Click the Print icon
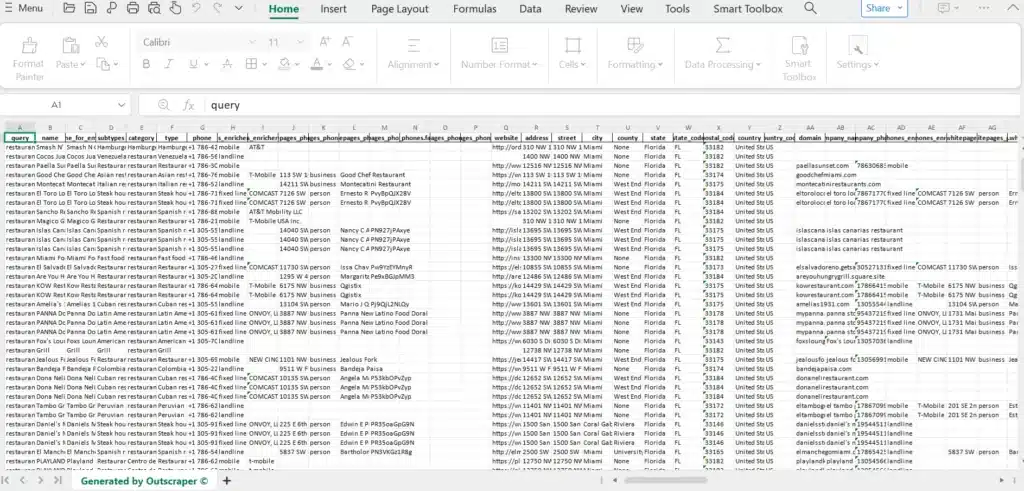The width and height of the screenshot is (1024, 491). (133, 8)
